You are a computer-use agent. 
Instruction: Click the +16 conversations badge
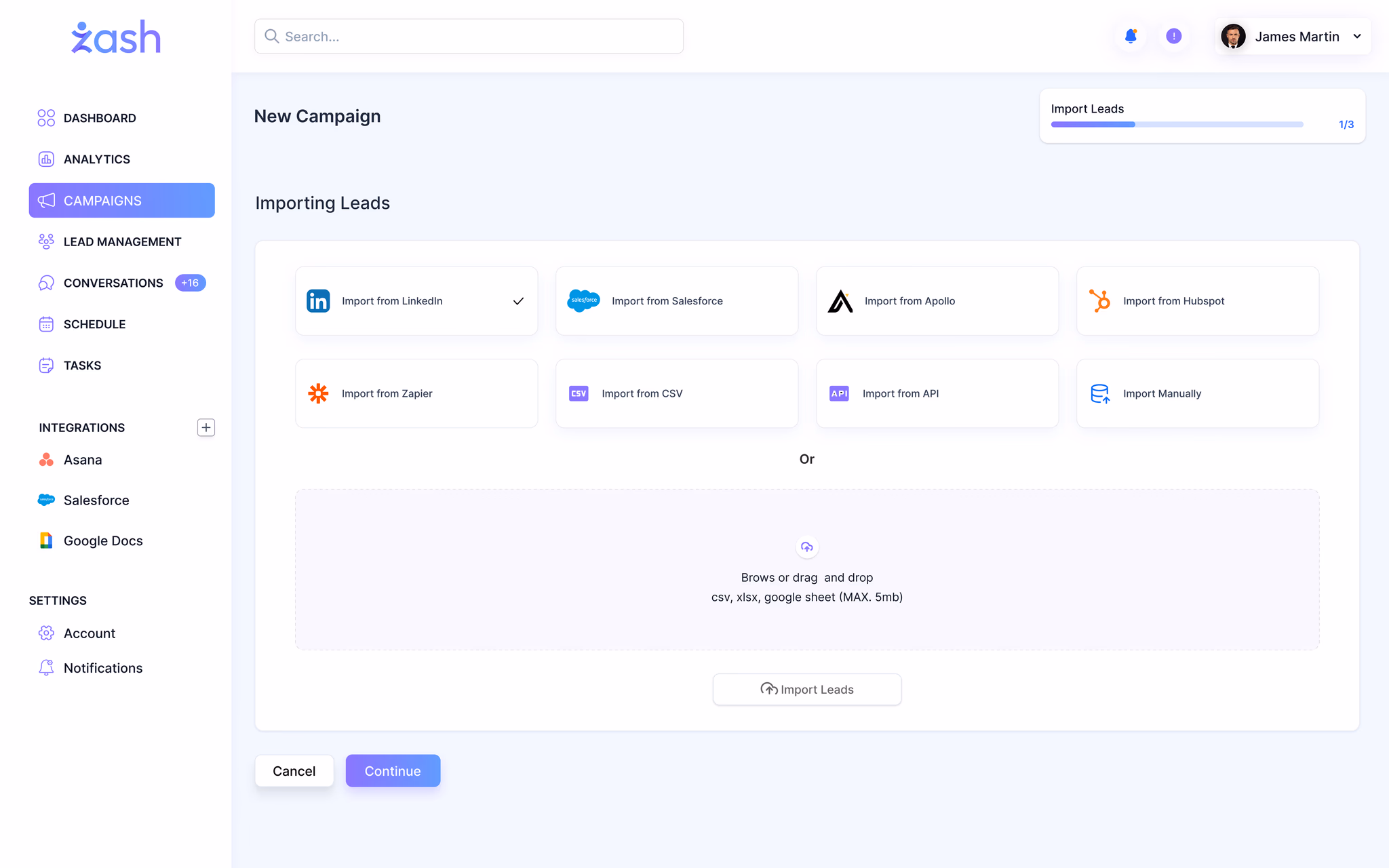pos(190,283)
